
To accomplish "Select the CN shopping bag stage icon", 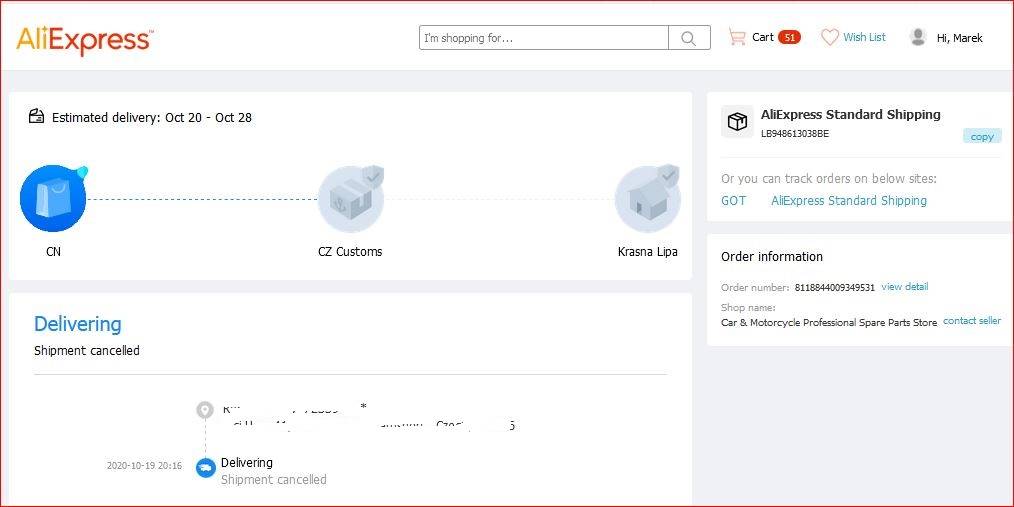I will pyautogui.click(x=53, y=199).
